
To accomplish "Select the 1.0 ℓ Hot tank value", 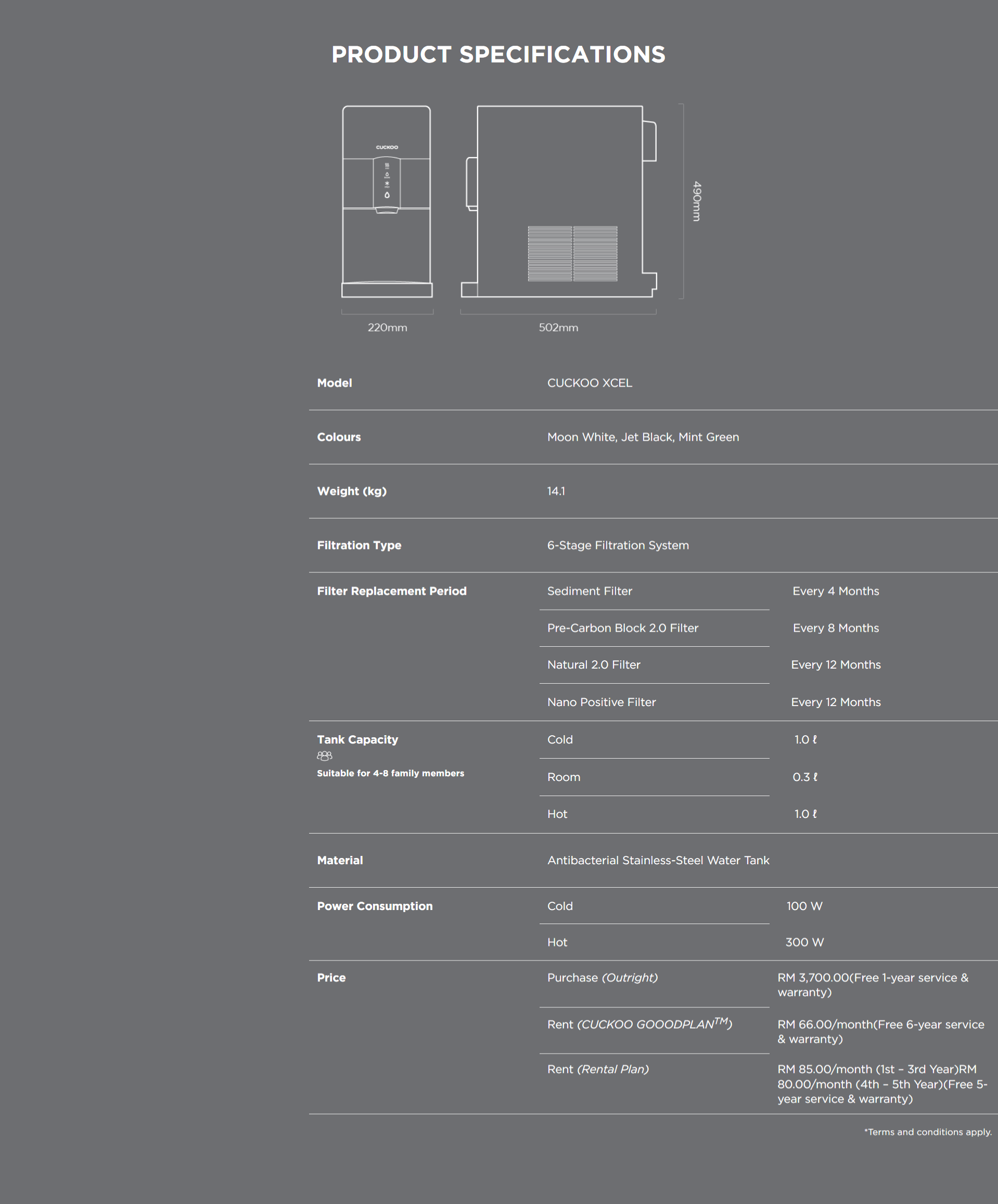I will click(805, 814).
